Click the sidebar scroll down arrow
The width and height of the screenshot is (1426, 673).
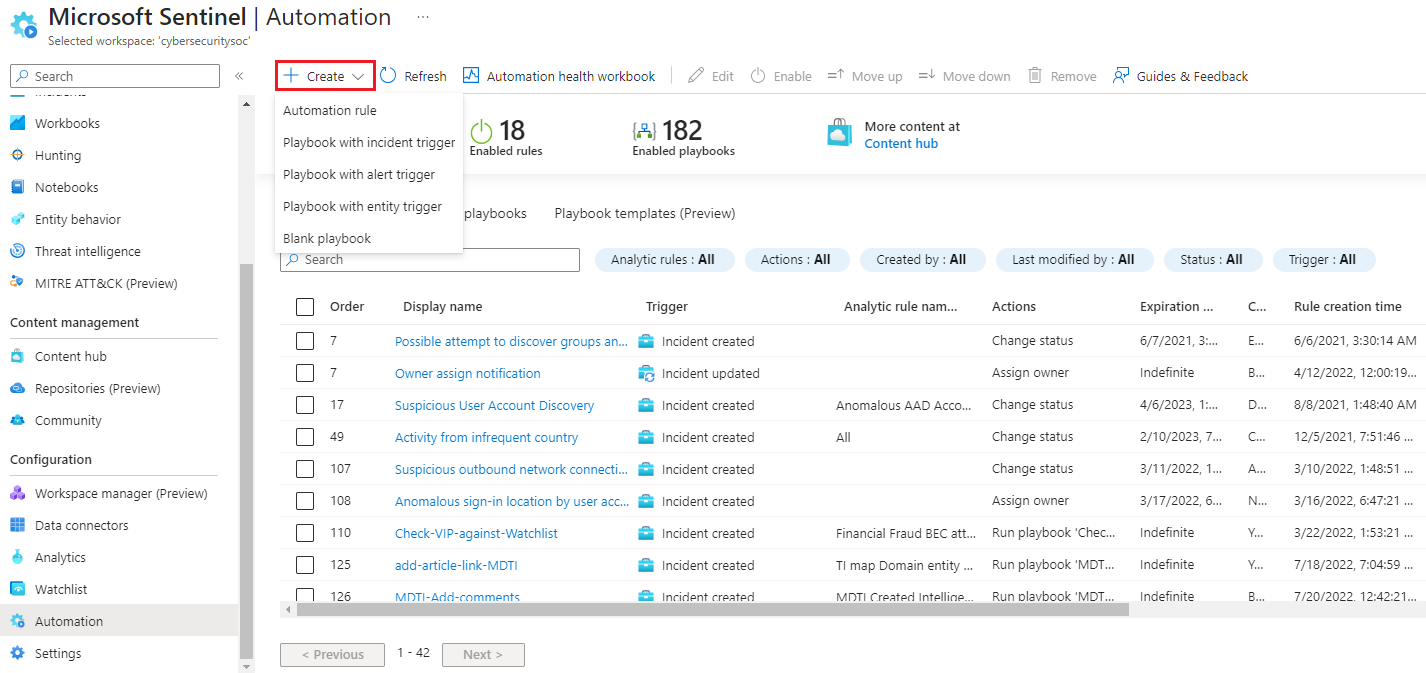246,665
